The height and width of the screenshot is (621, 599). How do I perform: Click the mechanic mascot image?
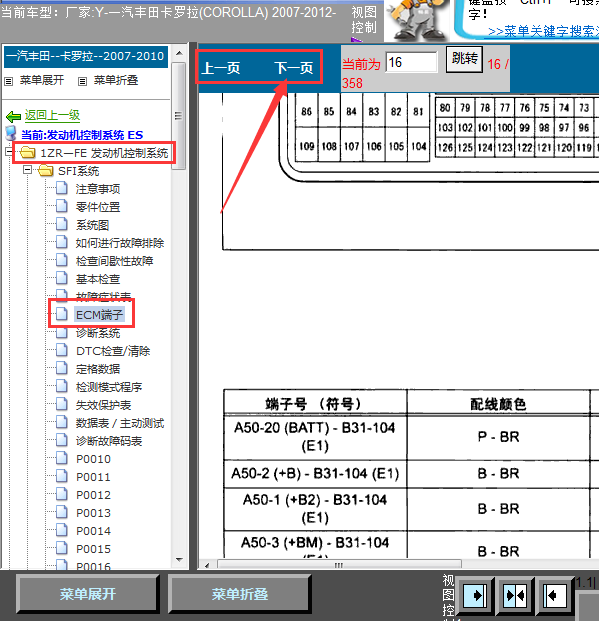click(x=417, y=20)
